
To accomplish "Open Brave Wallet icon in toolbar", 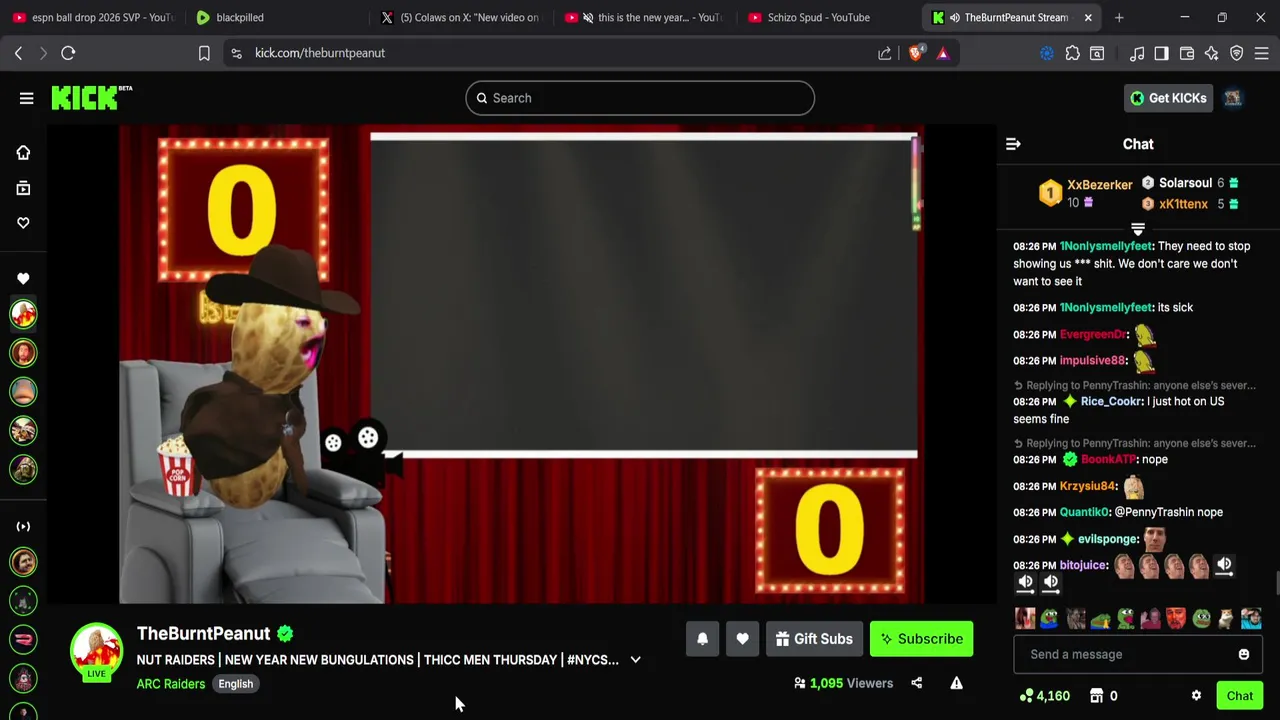I will [1187, 53].
